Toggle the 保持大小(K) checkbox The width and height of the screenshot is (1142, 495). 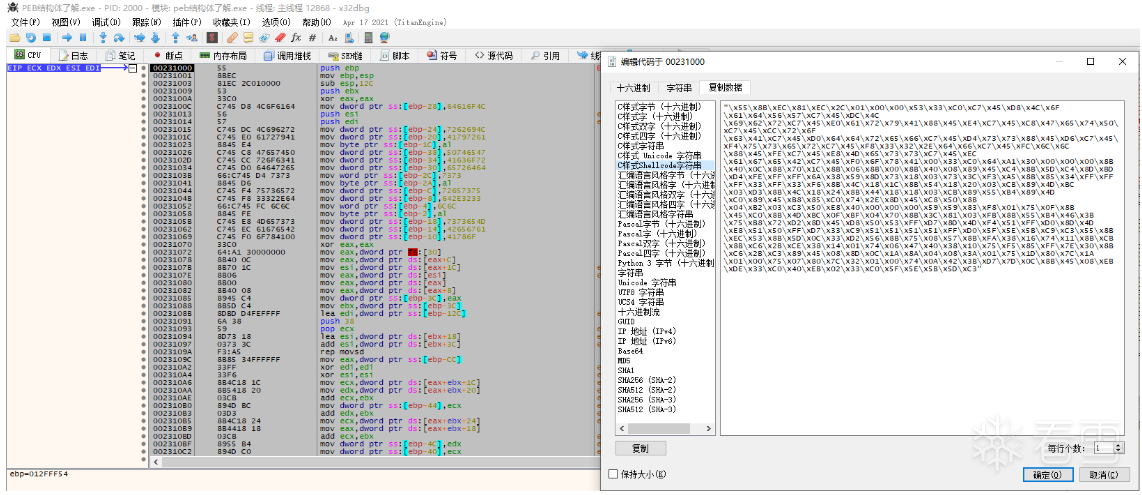pyautogui.click(x=613, y=474)
